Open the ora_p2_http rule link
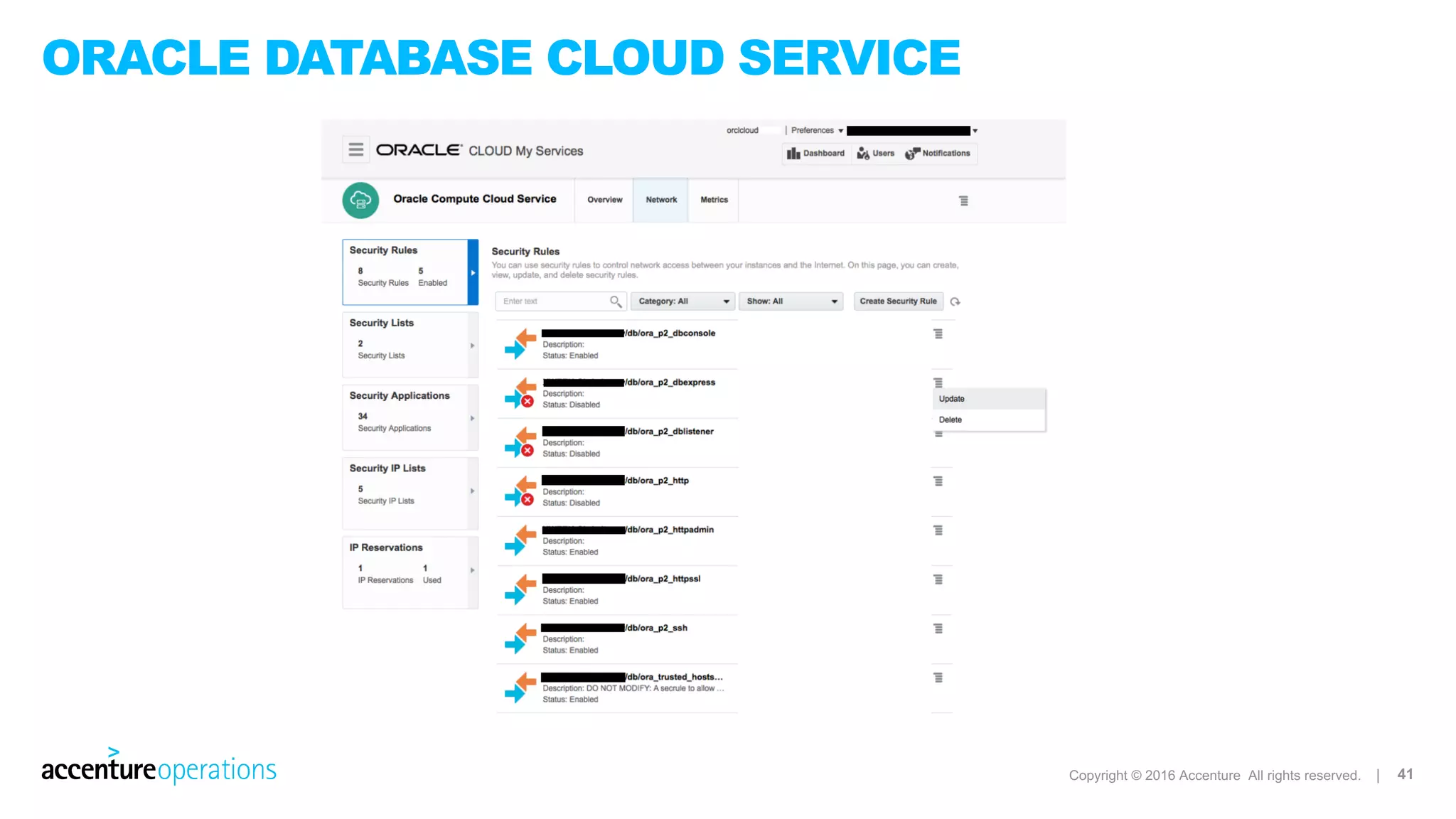This screenshot has height=819, width=1456. click(616, 481)
